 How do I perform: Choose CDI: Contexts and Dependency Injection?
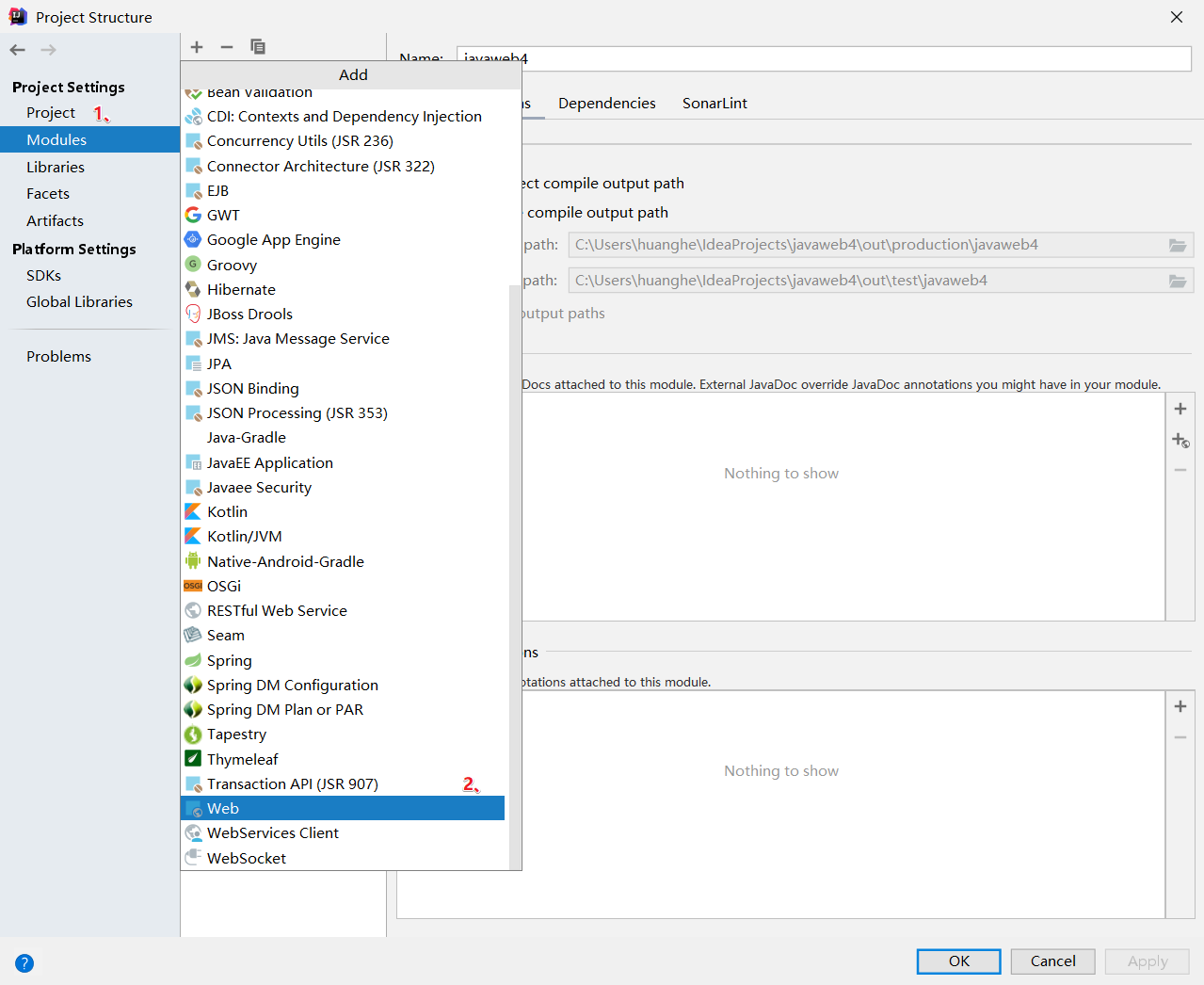pyautogui.click(x=343, y=116)
